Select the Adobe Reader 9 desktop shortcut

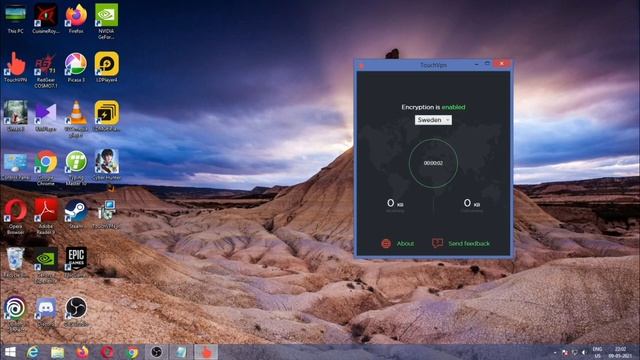click(x=46, y=216)
